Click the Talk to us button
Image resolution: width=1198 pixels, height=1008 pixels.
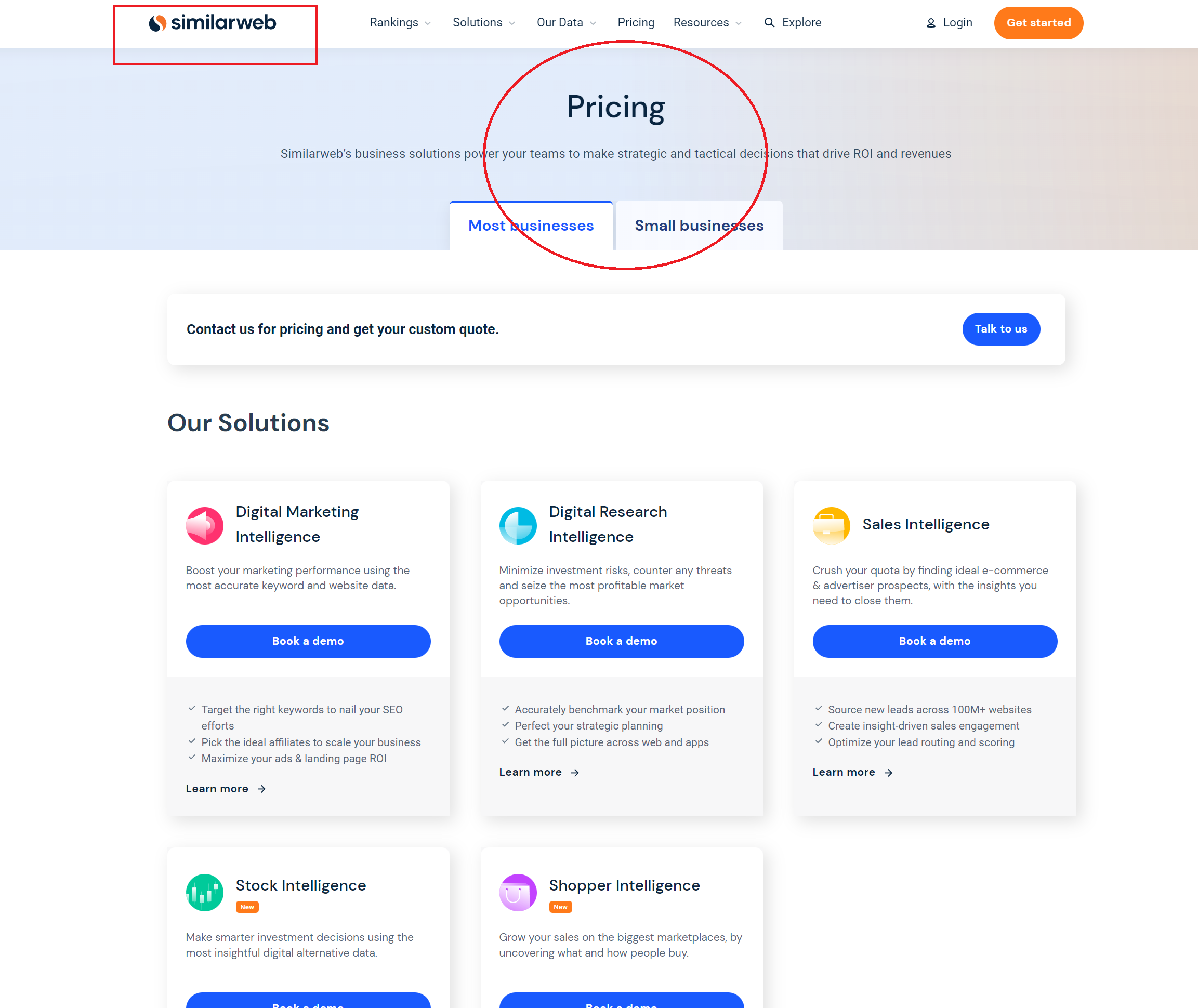pyautogui.click(x=1000, y=328)
